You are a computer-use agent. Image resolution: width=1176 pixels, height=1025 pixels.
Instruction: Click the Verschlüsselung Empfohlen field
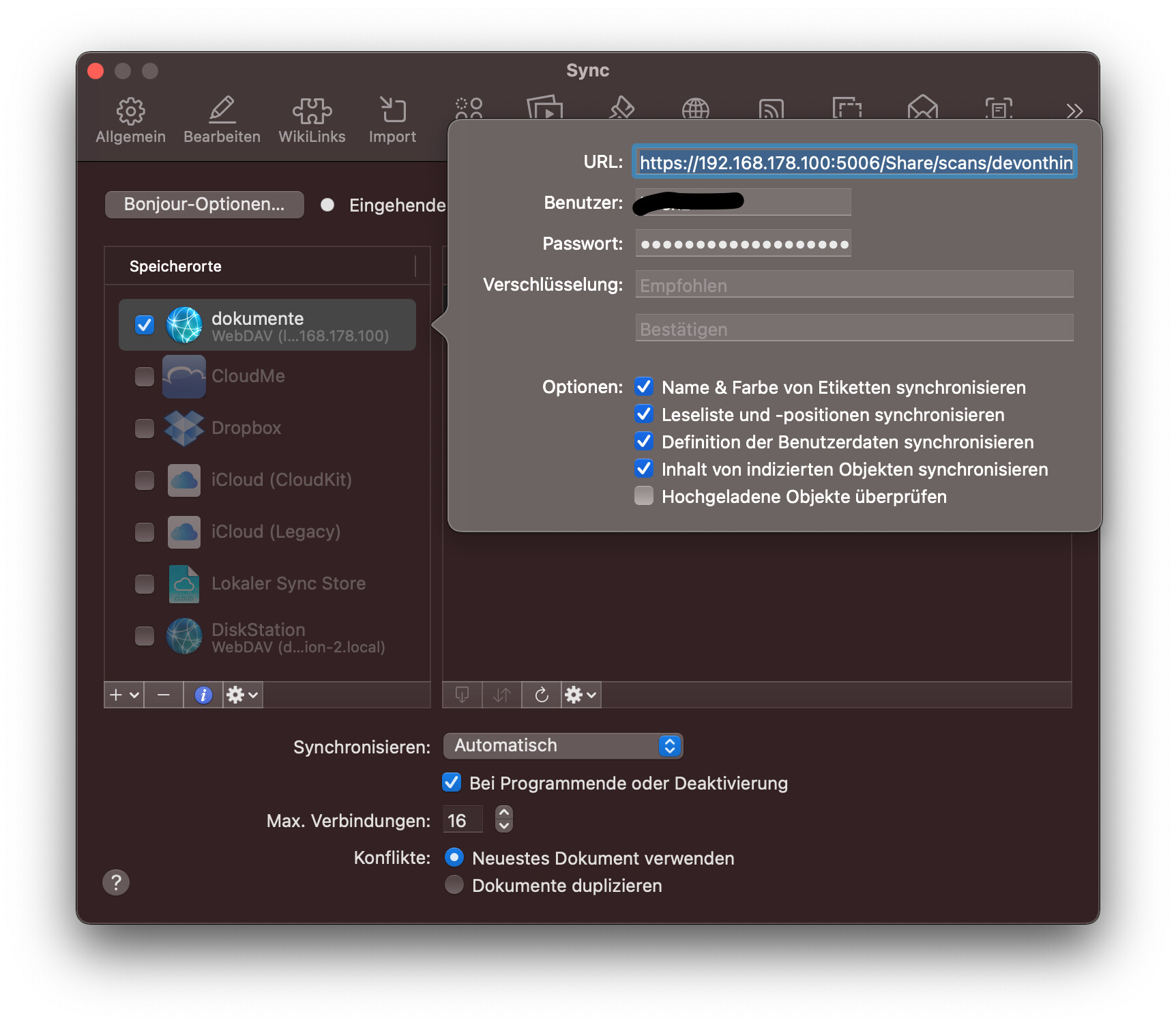(854, 285)
